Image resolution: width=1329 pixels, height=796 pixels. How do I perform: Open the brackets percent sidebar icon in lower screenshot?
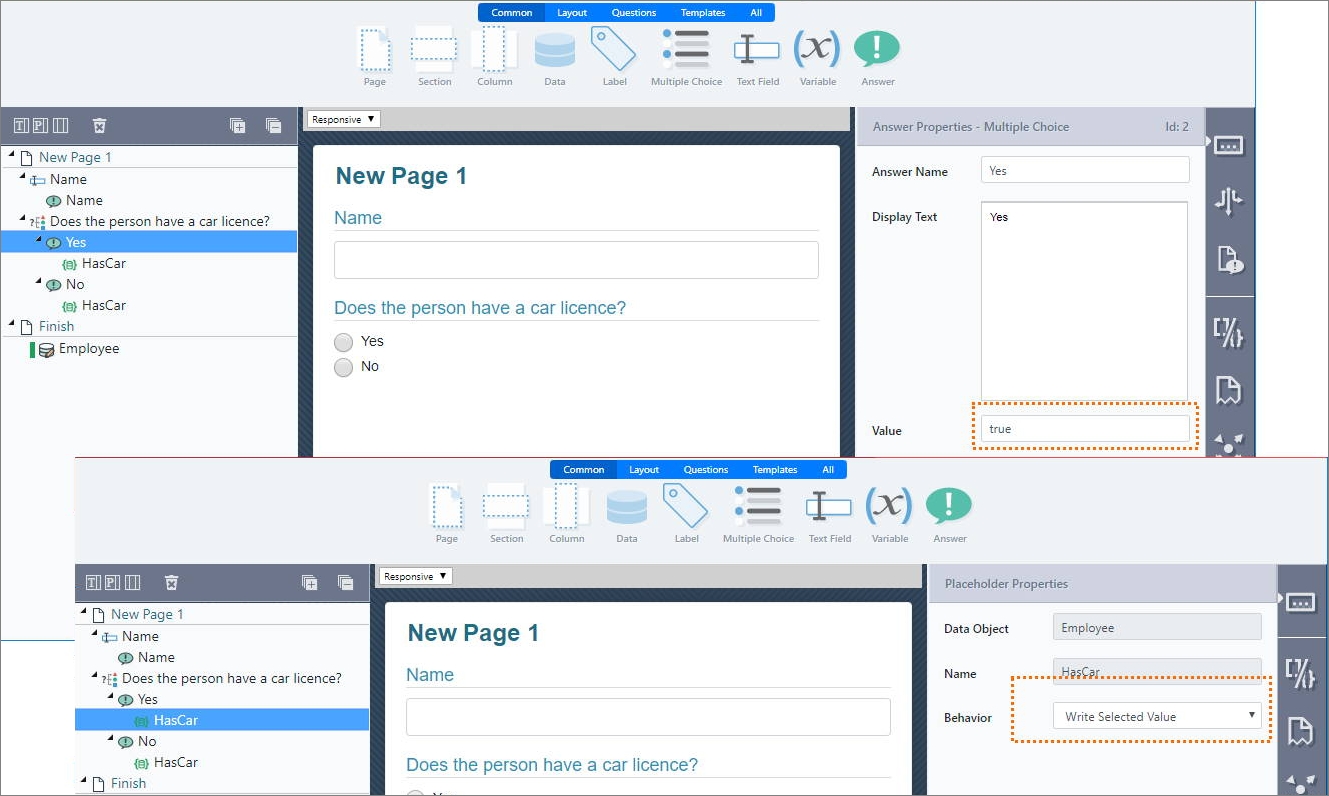(x=1300, y=674)
